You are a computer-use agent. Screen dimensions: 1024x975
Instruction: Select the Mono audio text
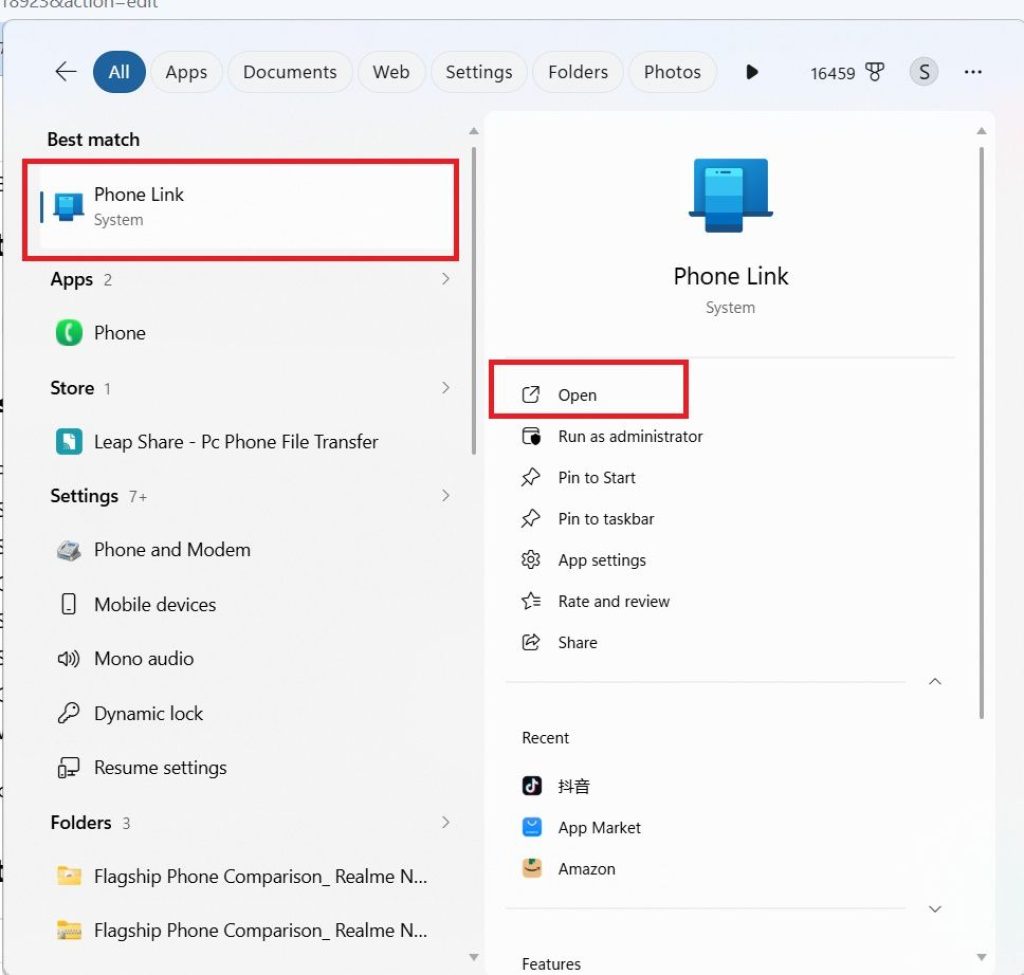point(144,658)
